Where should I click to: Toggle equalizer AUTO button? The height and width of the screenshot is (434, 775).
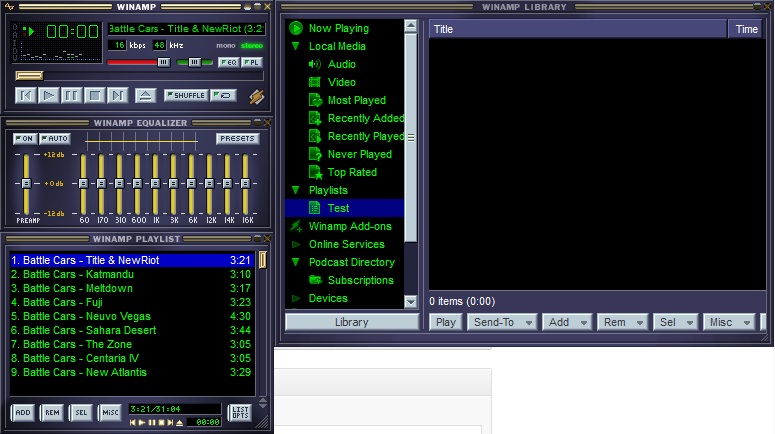(55, 139)
